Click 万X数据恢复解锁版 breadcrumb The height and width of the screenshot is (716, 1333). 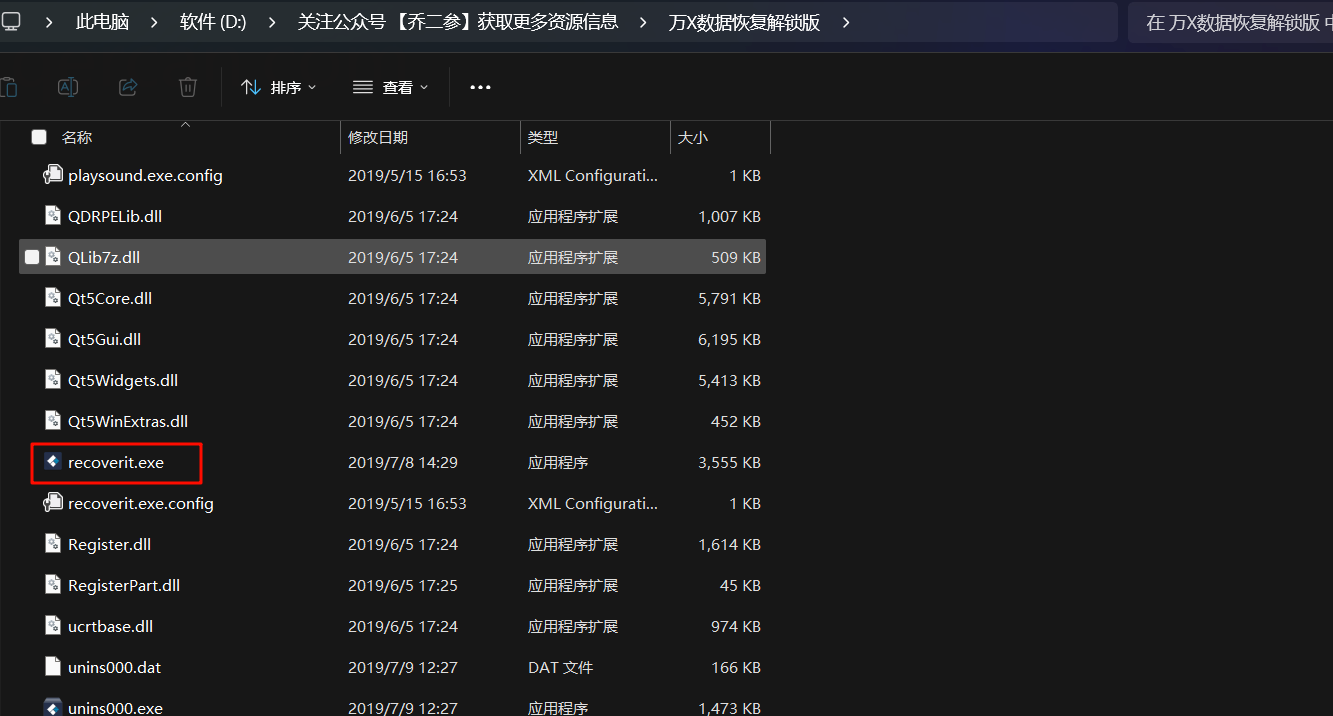pos(744,22)
